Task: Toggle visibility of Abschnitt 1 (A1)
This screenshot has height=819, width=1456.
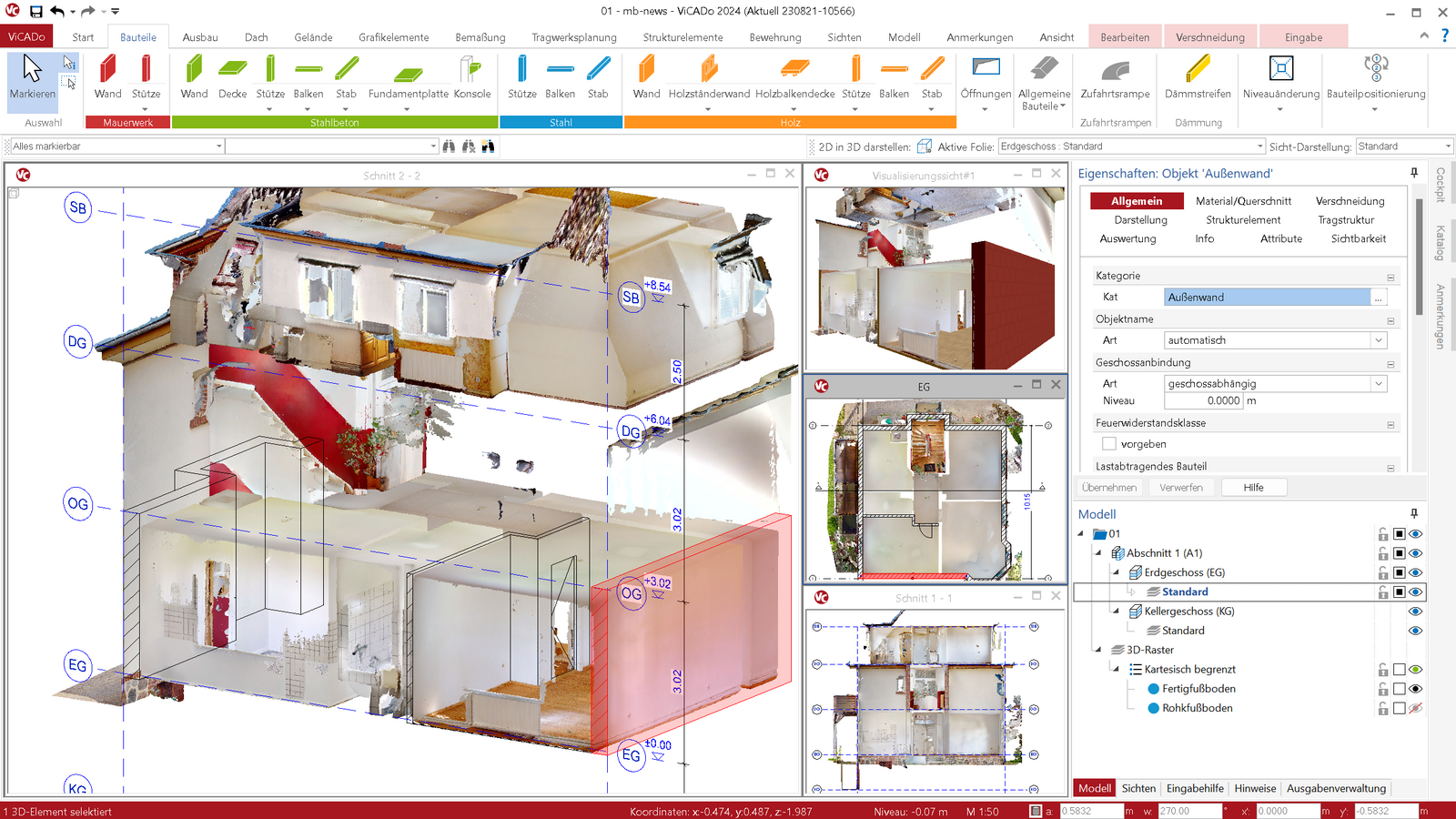Action: [1415, 553]
